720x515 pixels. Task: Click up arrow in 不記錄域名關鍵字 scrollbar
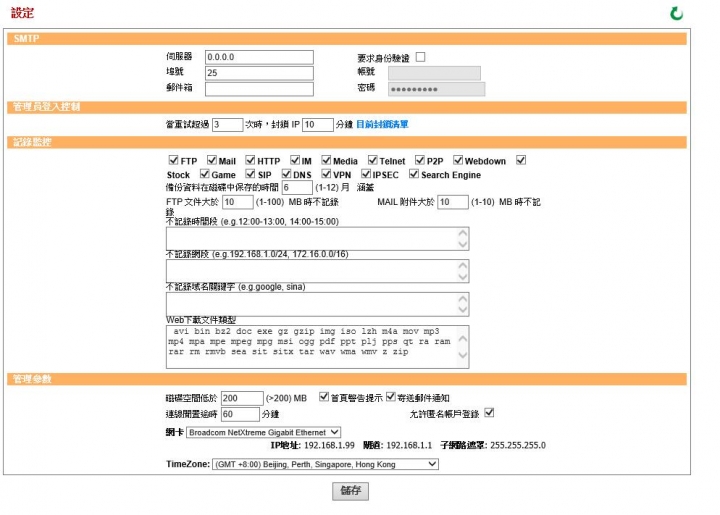click(x=463, y=298)
